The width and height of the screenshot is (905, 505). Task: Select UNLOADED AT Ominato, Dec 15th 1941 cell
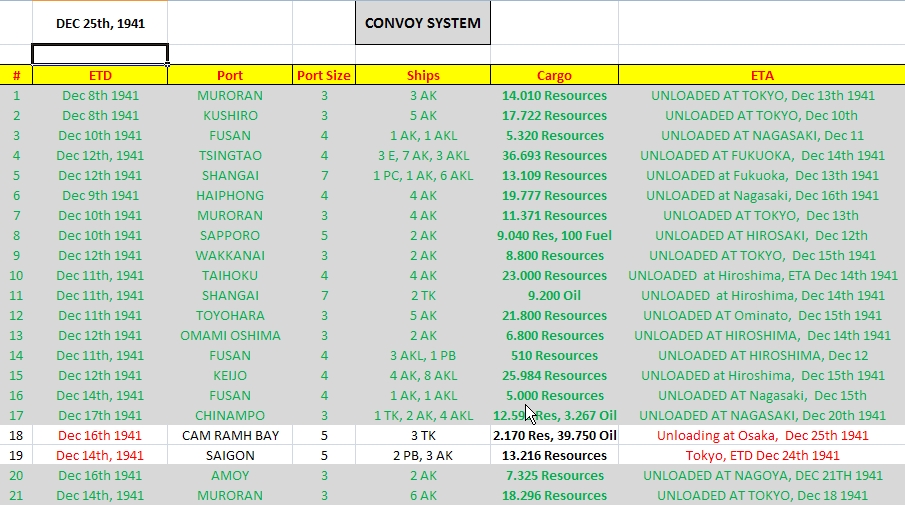click(x=762, y=315)
